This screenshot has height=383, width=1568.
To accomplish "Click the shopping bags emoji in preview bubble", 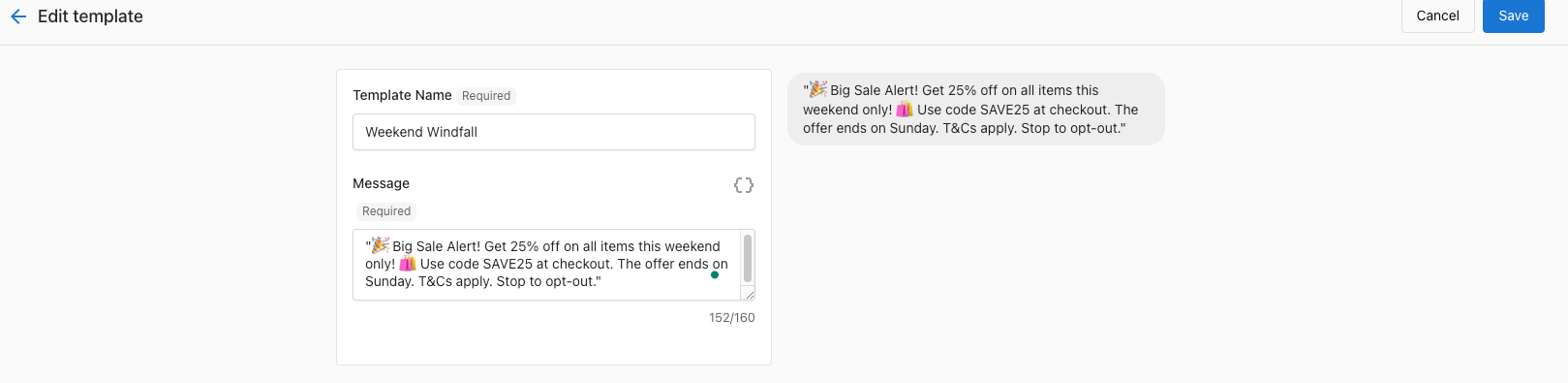I will point(905,110).
